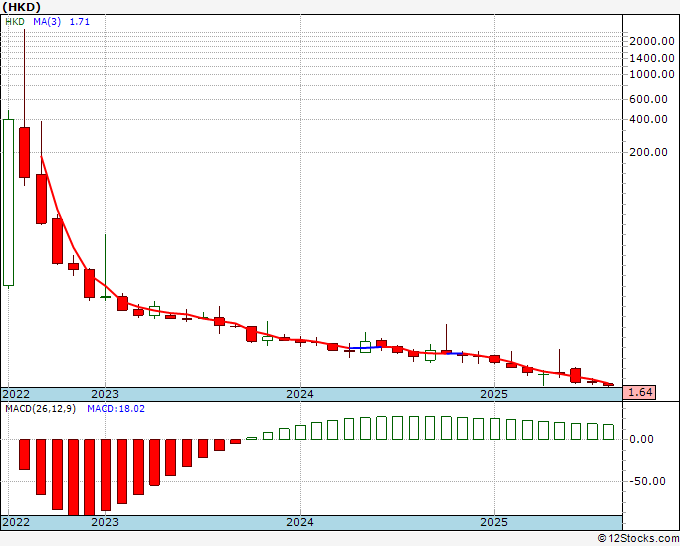Viewport: 680px width, 546px height.
Task: Click the first large green candlestick of 2022
Action: point(8,202)
